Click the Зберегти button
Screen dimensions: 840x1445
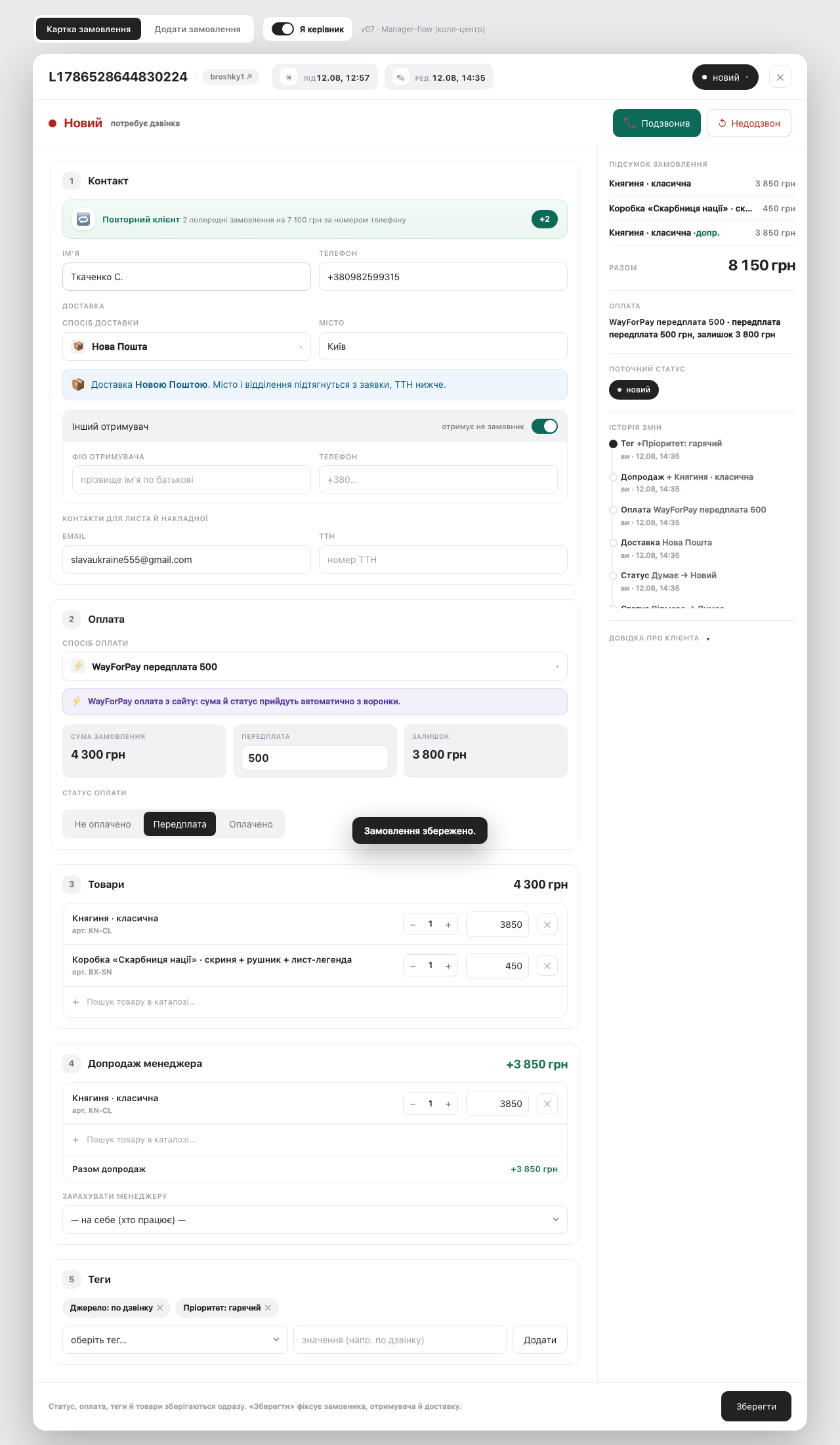pos(756,1406)
